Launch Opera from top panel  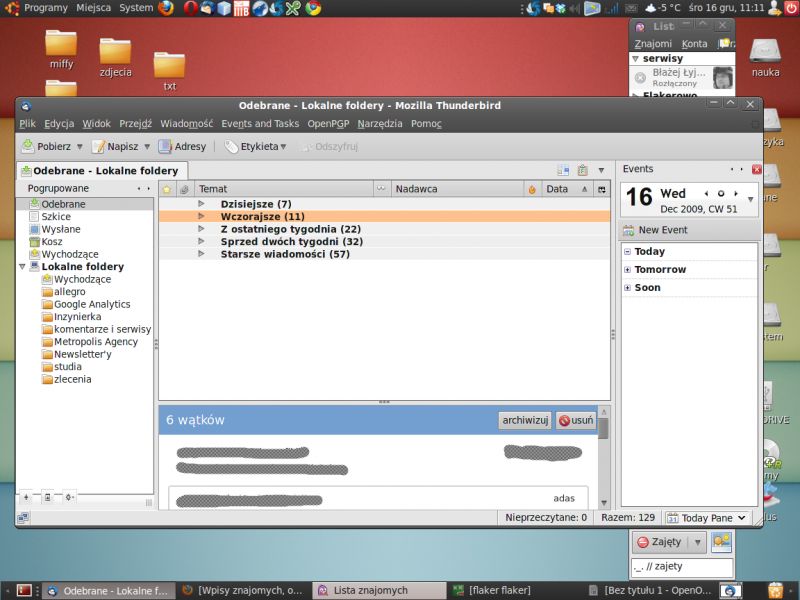click(190, 8)
